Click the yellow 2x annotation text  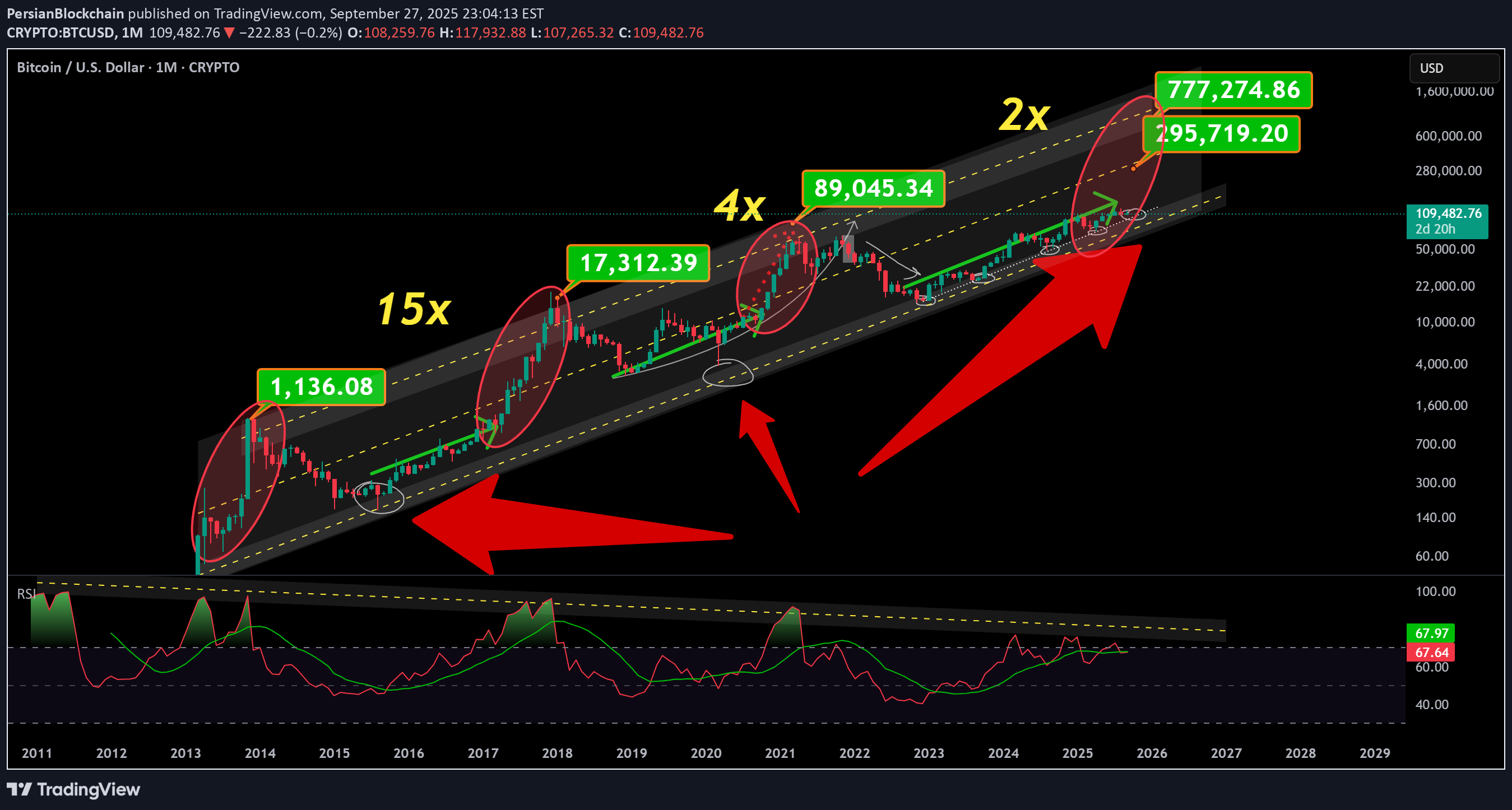point(1024,114)
